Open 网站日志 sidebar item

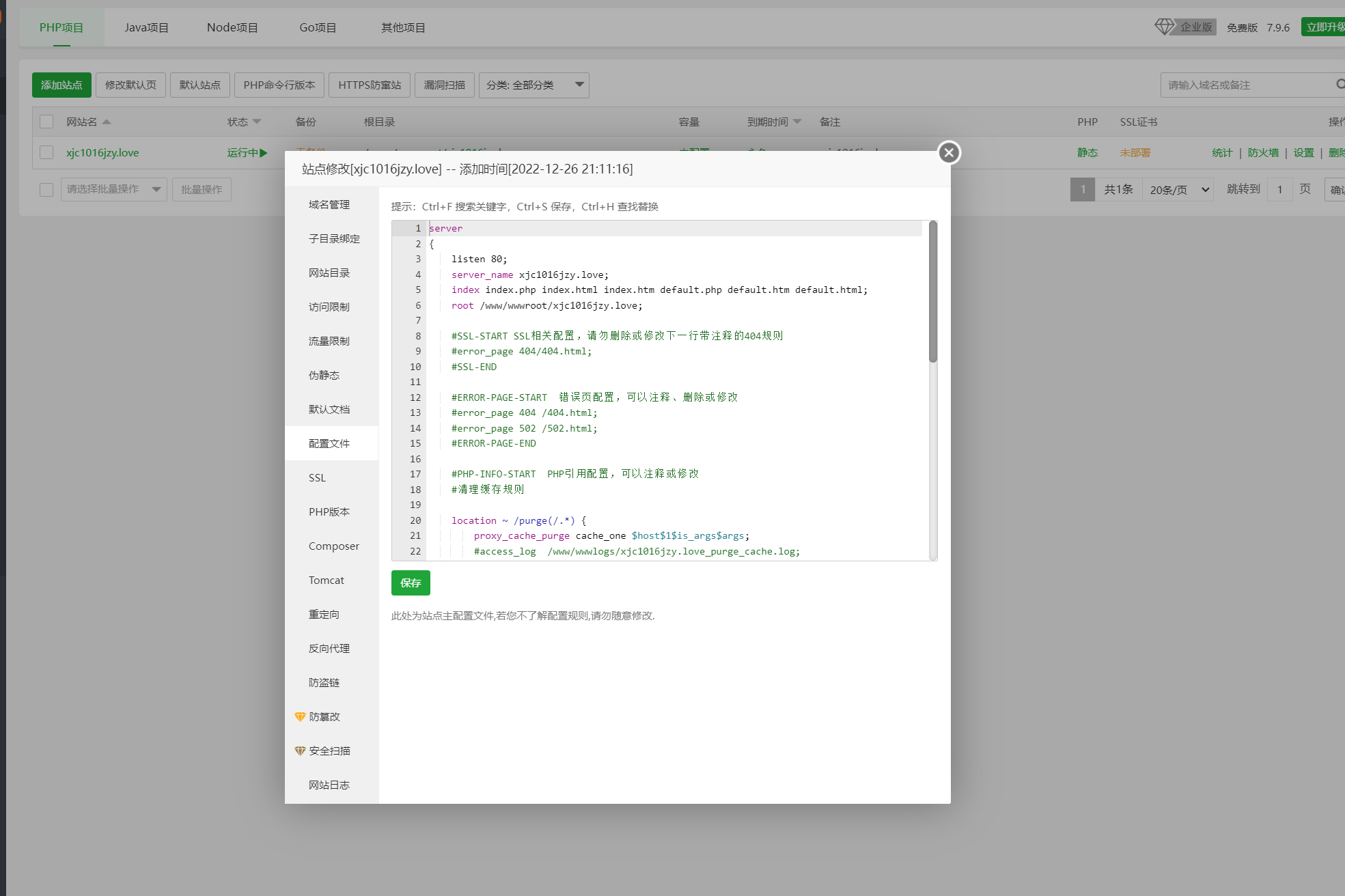tap(332, 785)
